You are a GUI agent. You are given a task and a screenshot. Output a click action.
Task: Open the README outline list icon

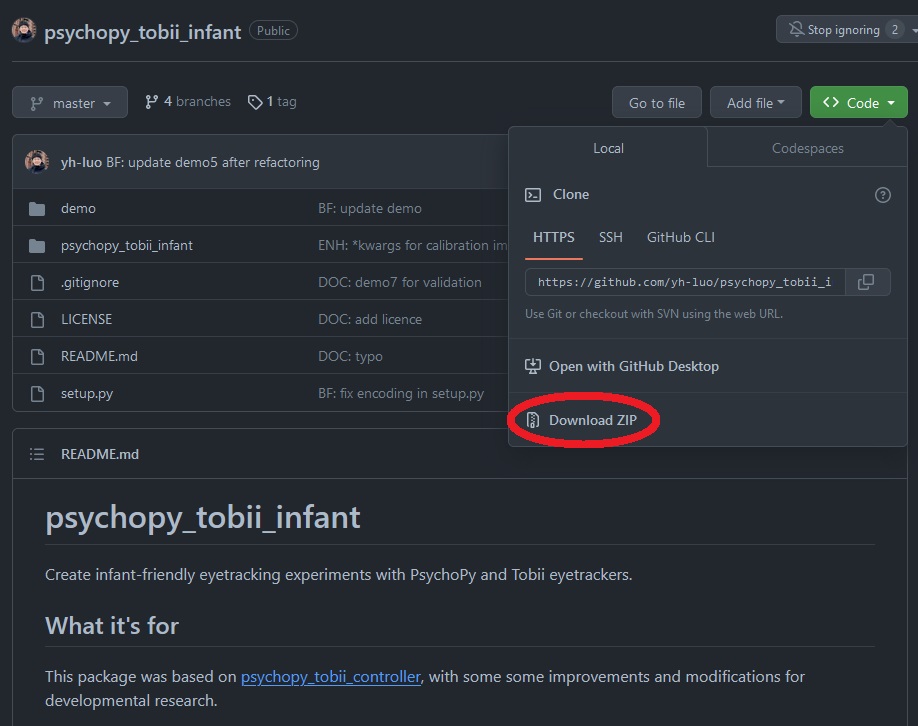37,454
